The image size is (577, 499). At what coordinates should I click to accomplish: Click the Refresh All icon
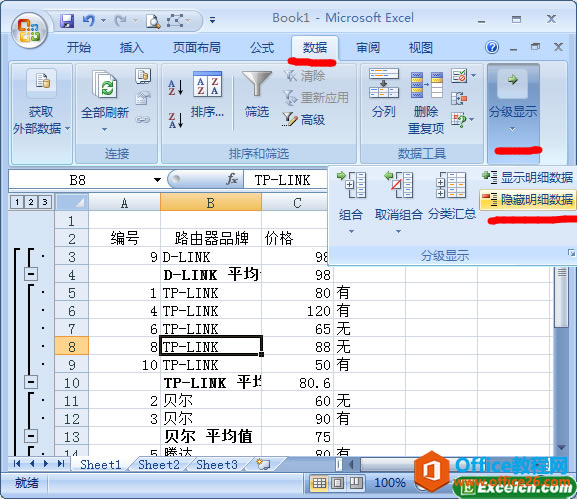tap(105, 85)
